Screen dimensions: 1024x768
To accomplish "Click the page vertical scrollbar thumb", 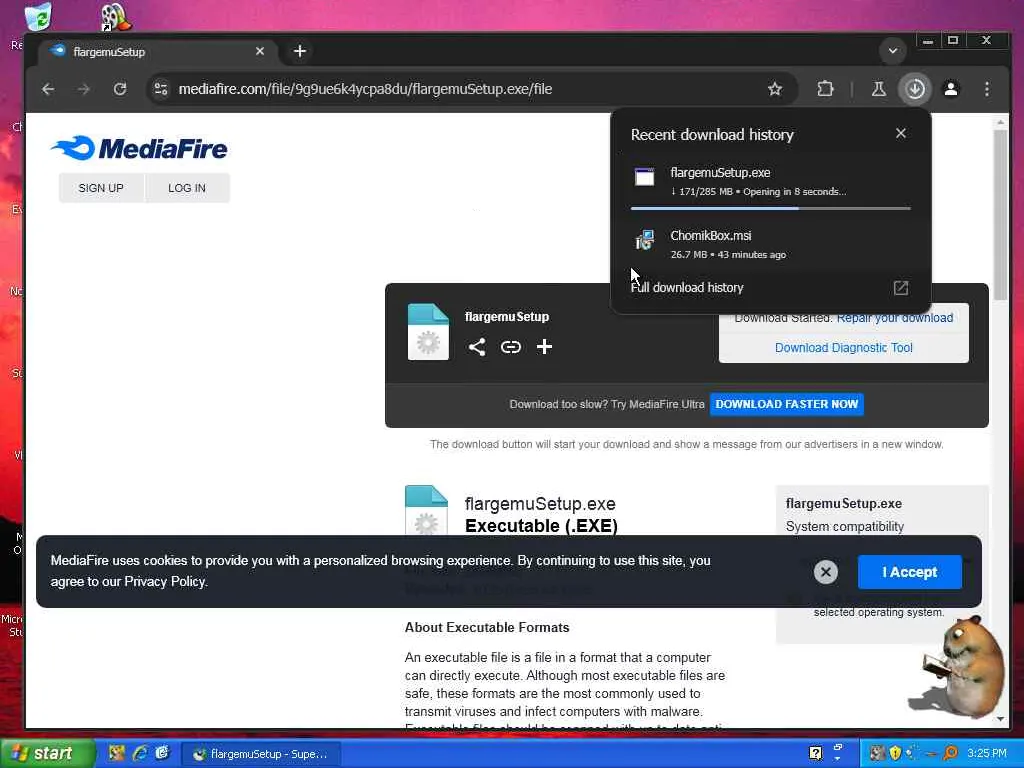I will coord(1000,216).
